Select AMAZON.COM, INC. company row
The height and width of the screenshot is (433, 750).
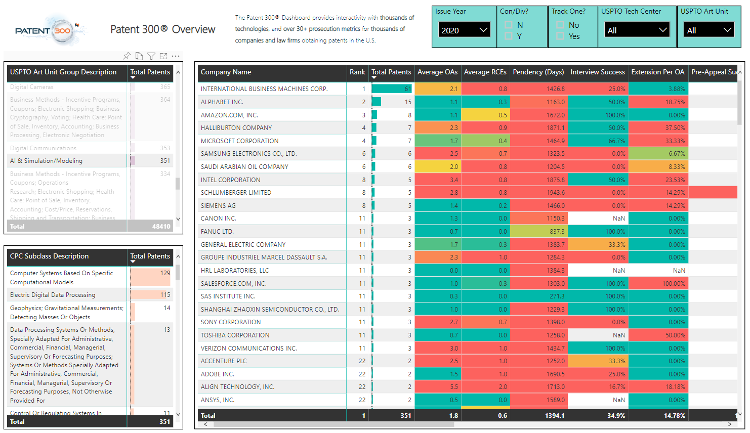(x=467, y=115)
